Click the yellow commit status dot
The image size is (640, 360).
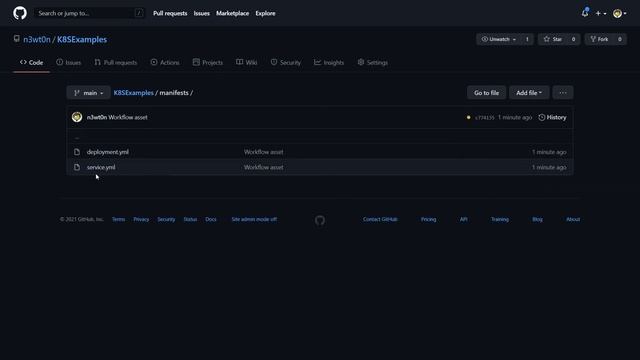(468, 118)
